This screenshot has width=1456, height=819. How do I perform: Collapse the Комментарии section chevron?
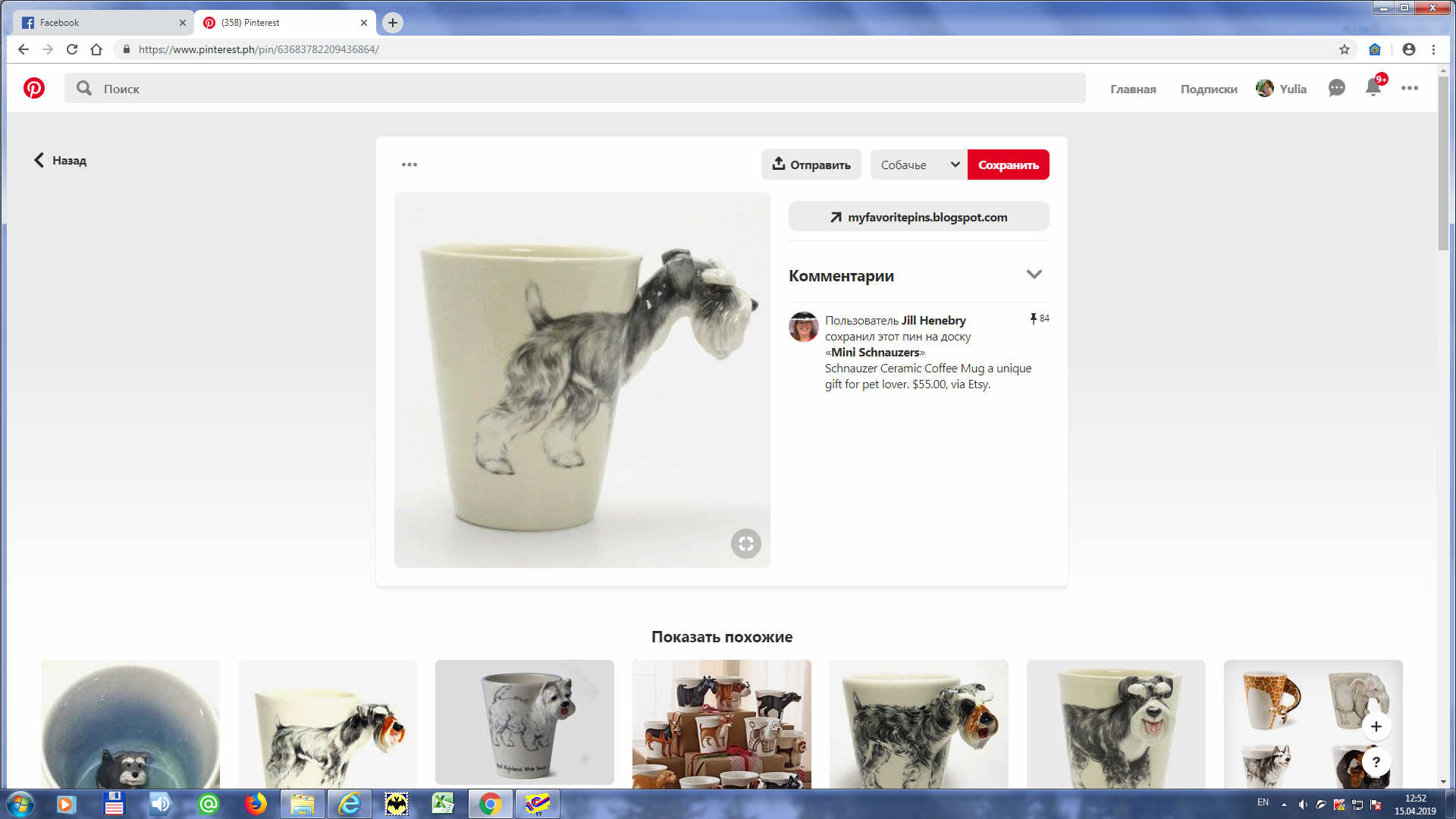click(x=1034, y=275)
